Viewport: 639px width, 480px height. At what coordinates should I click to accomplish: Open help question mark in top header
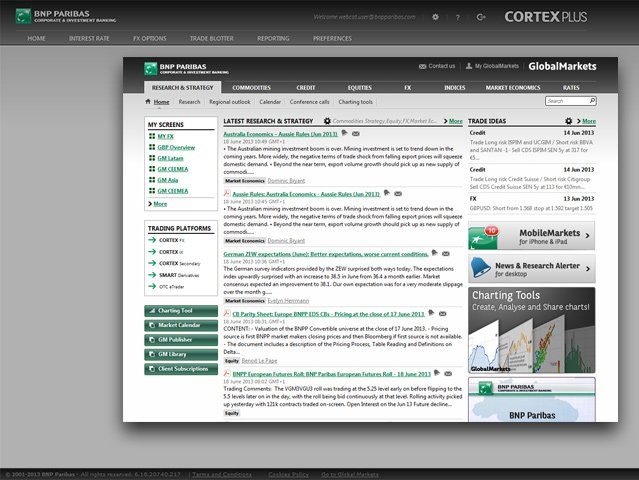[x=458, y=18]
